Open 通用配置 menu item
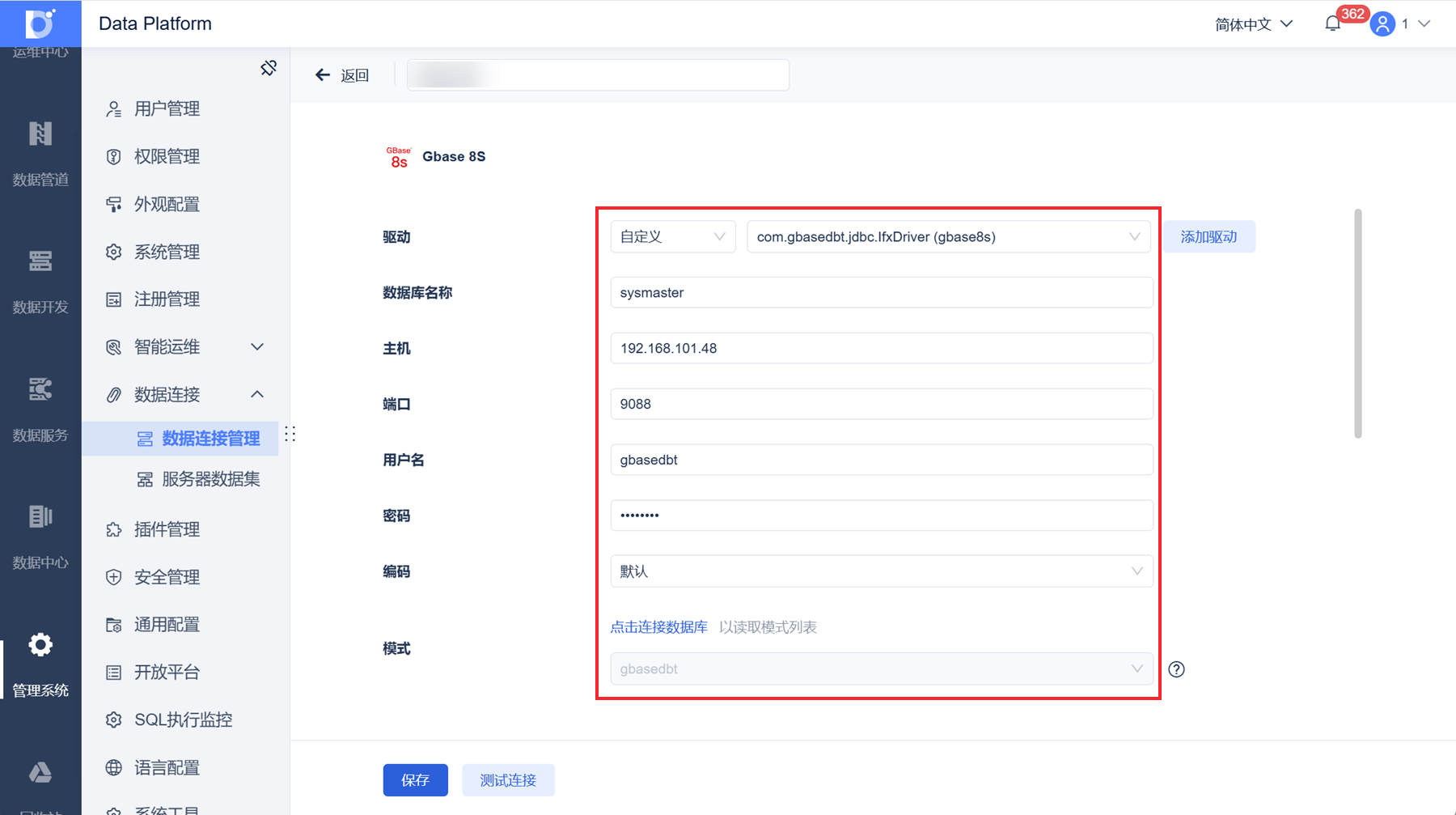Screen dimensions: 1456x815 click(167, 625)
